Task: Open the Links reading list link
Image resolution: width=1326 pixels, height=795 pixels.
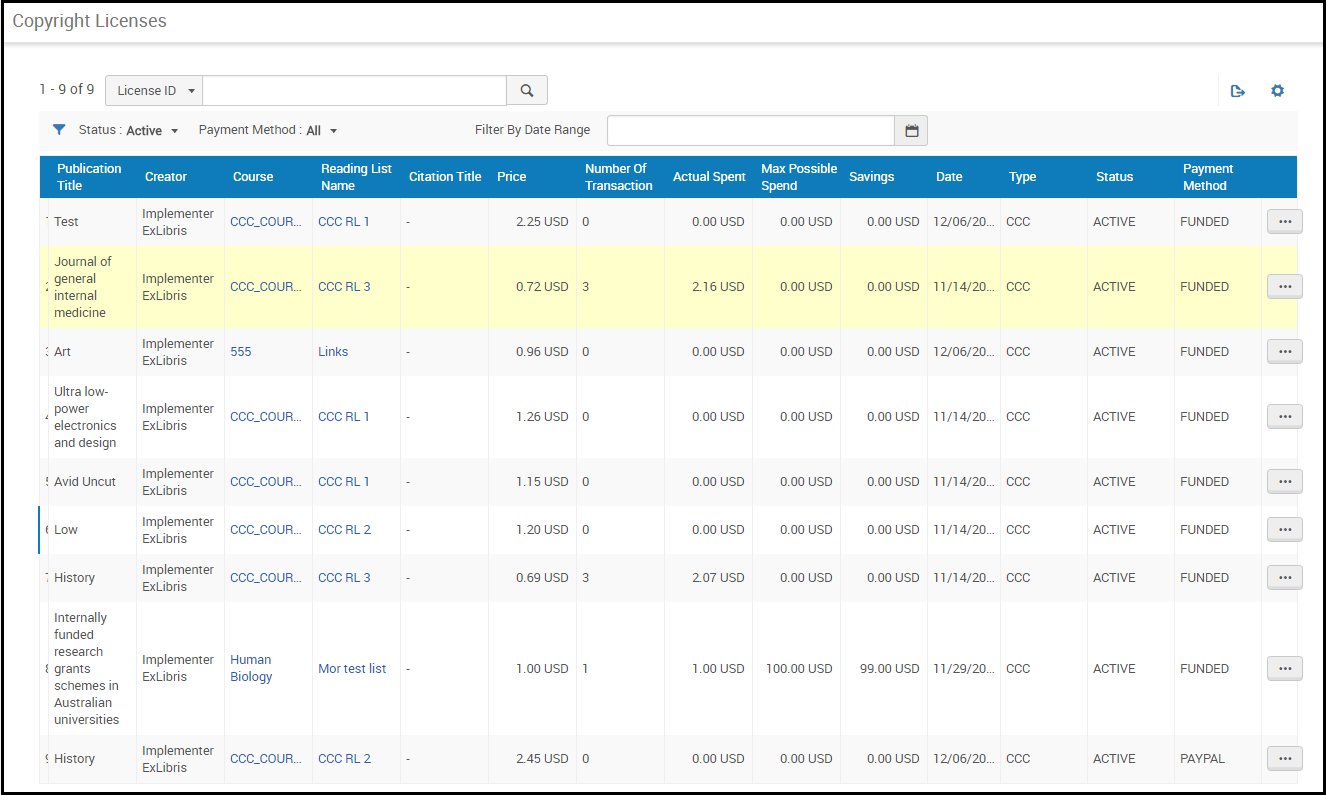Action: pyautogui.click(x=333, y=352)
